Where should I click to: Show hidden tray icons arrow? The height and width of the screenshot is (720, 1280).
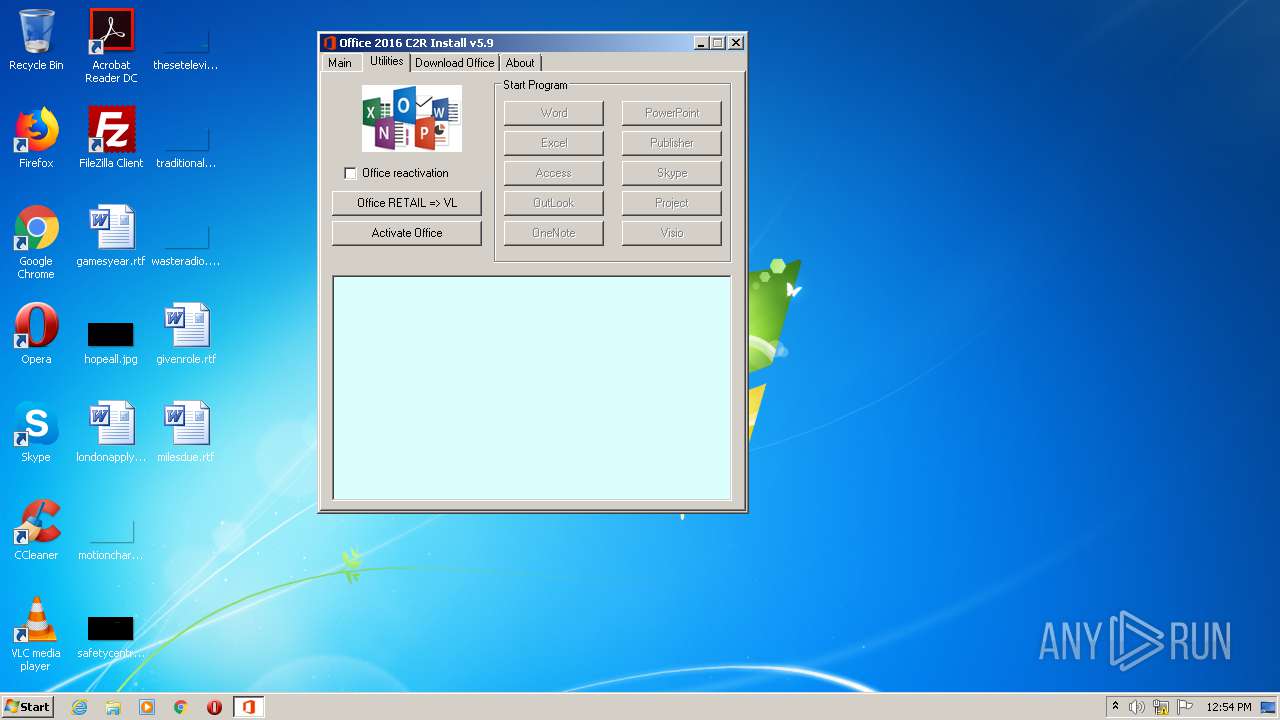(1115, 706)
